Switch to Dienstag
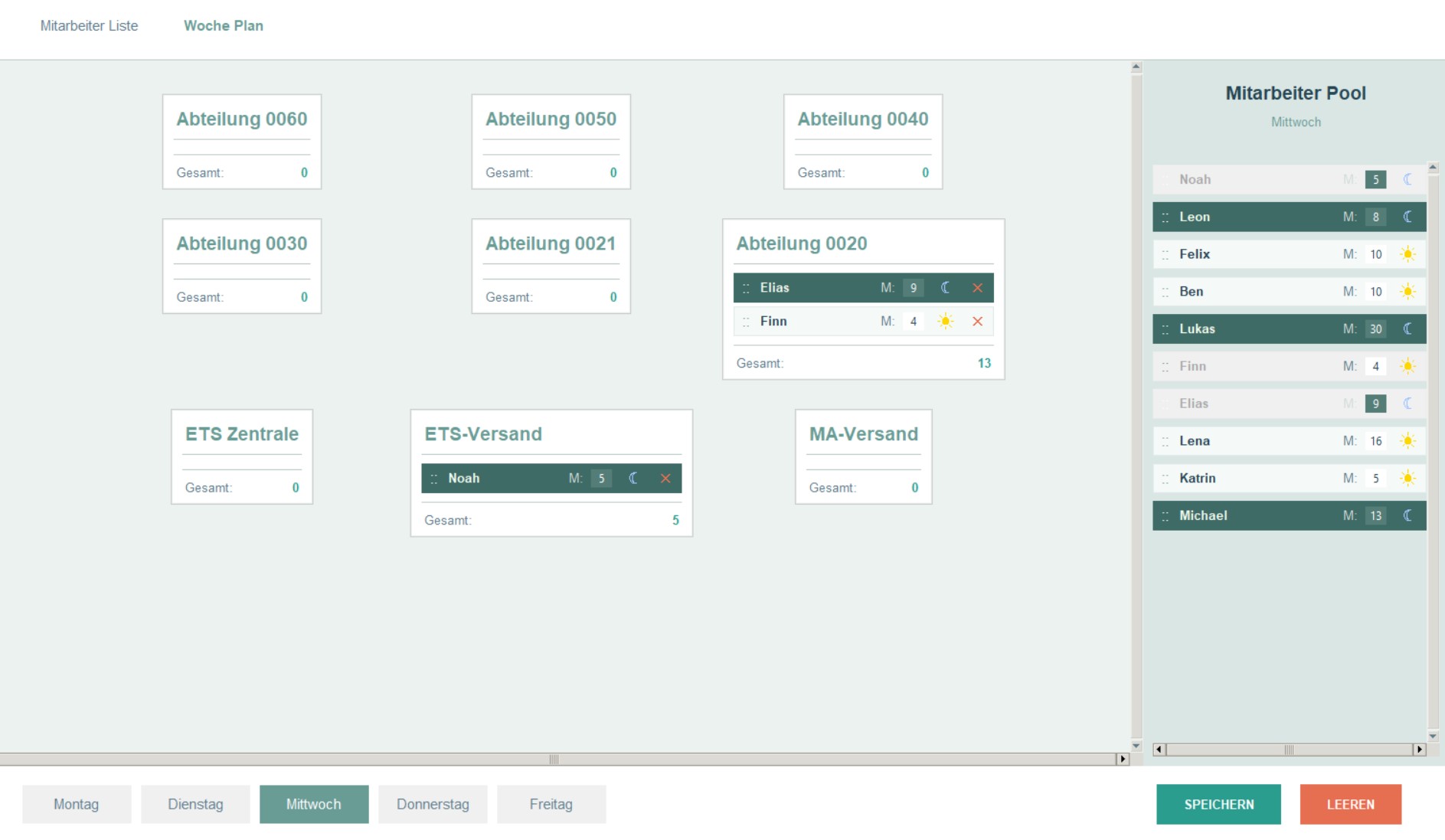This screenshot has height=840, width=1445. tap(195, 804)
